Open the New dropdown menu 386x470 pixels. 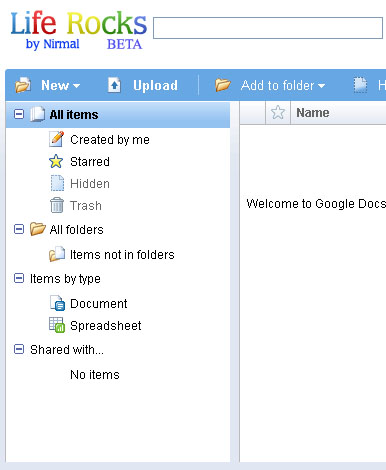point(60,85)
